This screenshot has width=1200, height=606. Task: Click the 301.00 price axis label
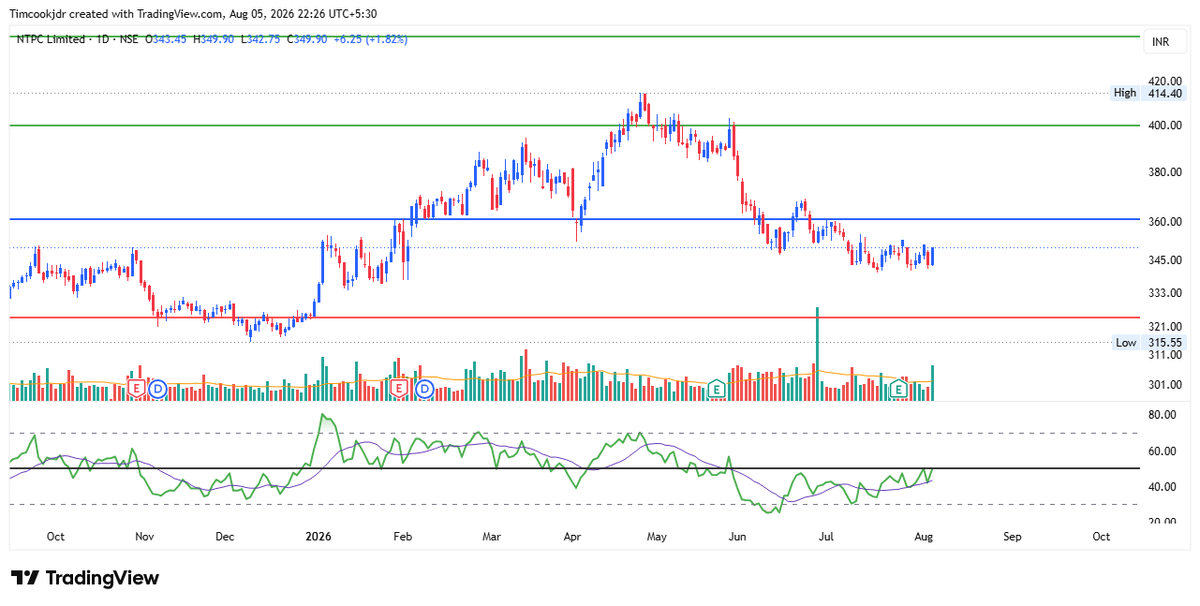(1166, 385)
